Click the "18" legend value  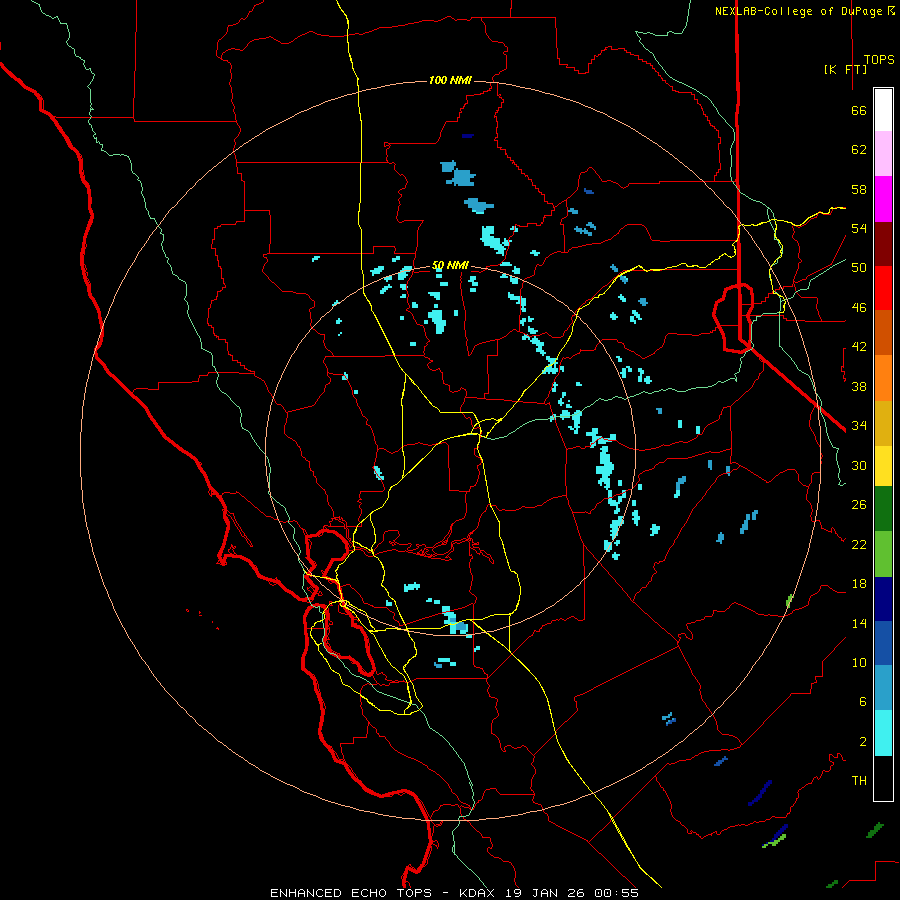pos(859,584)
